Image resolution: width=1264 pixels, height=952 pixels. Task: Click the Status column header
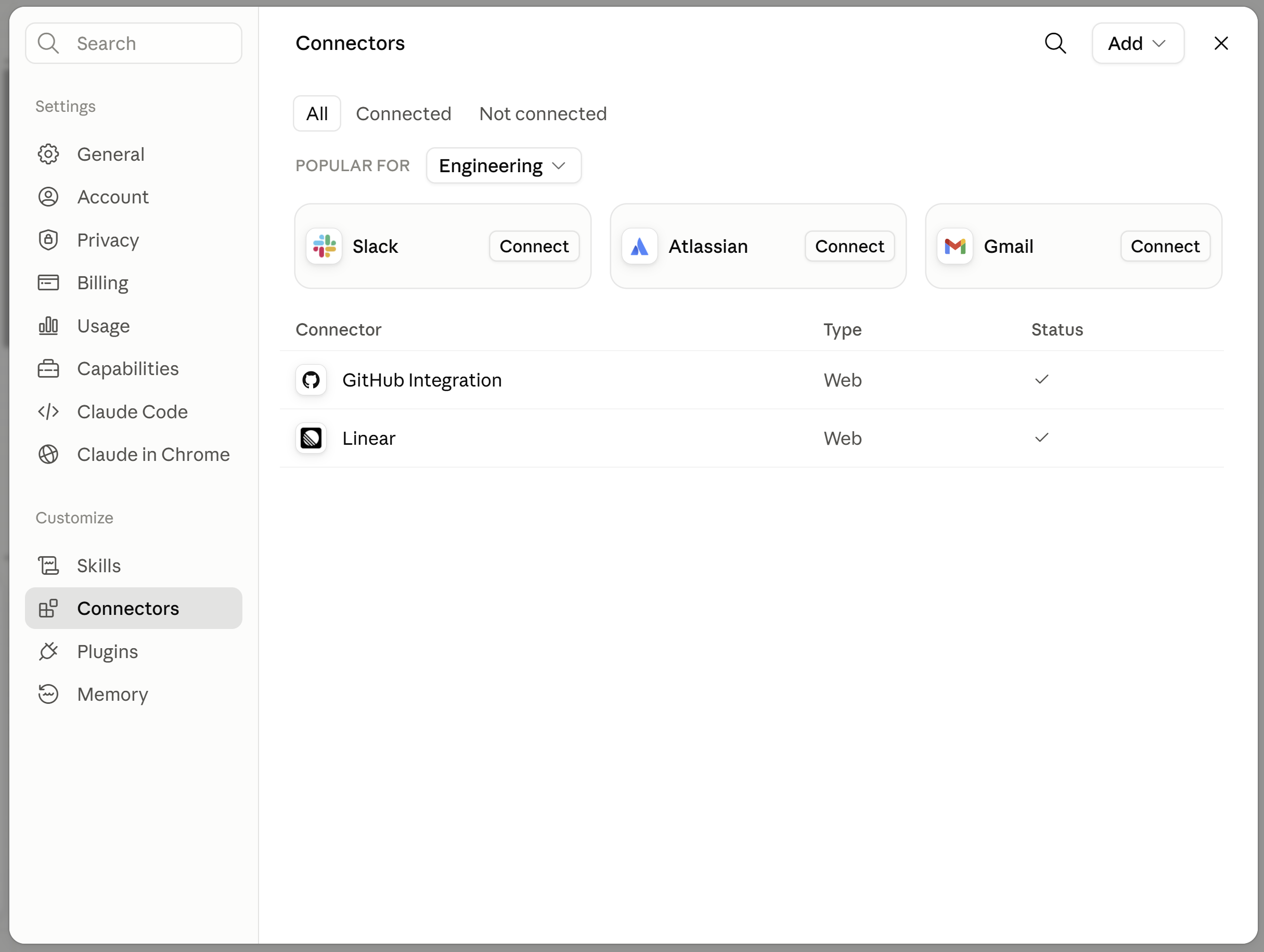[1057, 330]
